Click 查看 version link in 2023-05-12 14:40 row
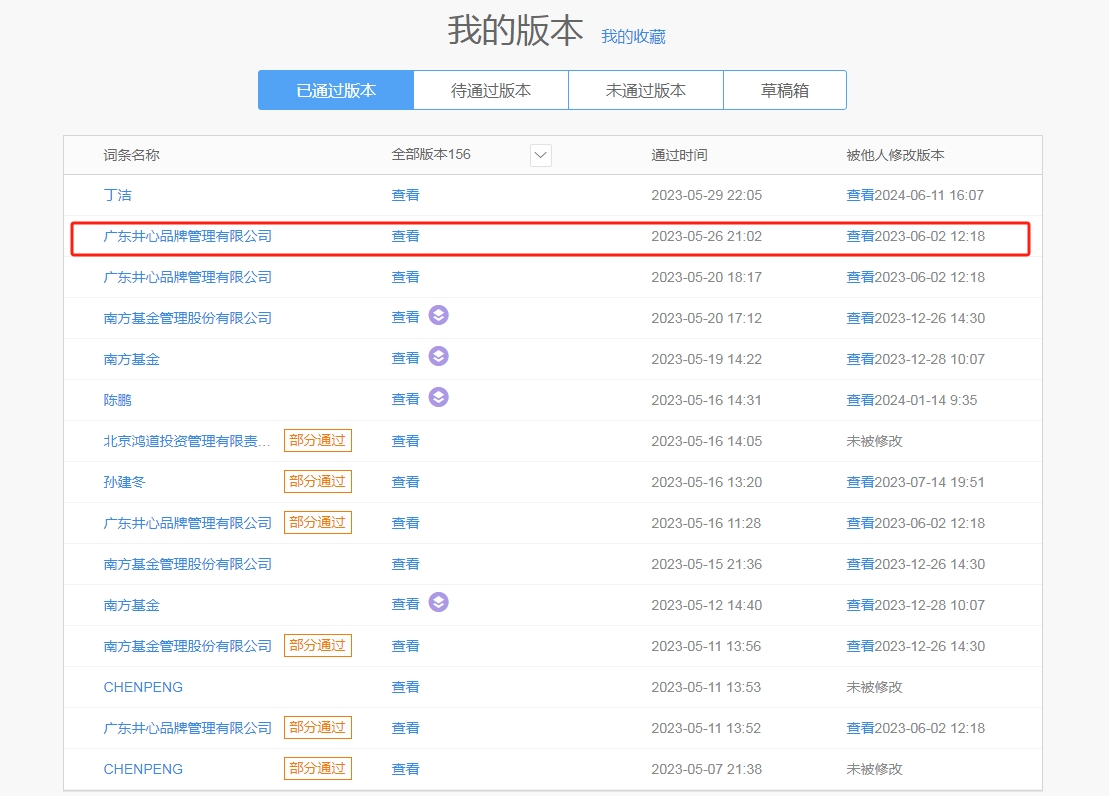Image resolution: width=1109 pixels, height=796 pixels. point(405,605)
